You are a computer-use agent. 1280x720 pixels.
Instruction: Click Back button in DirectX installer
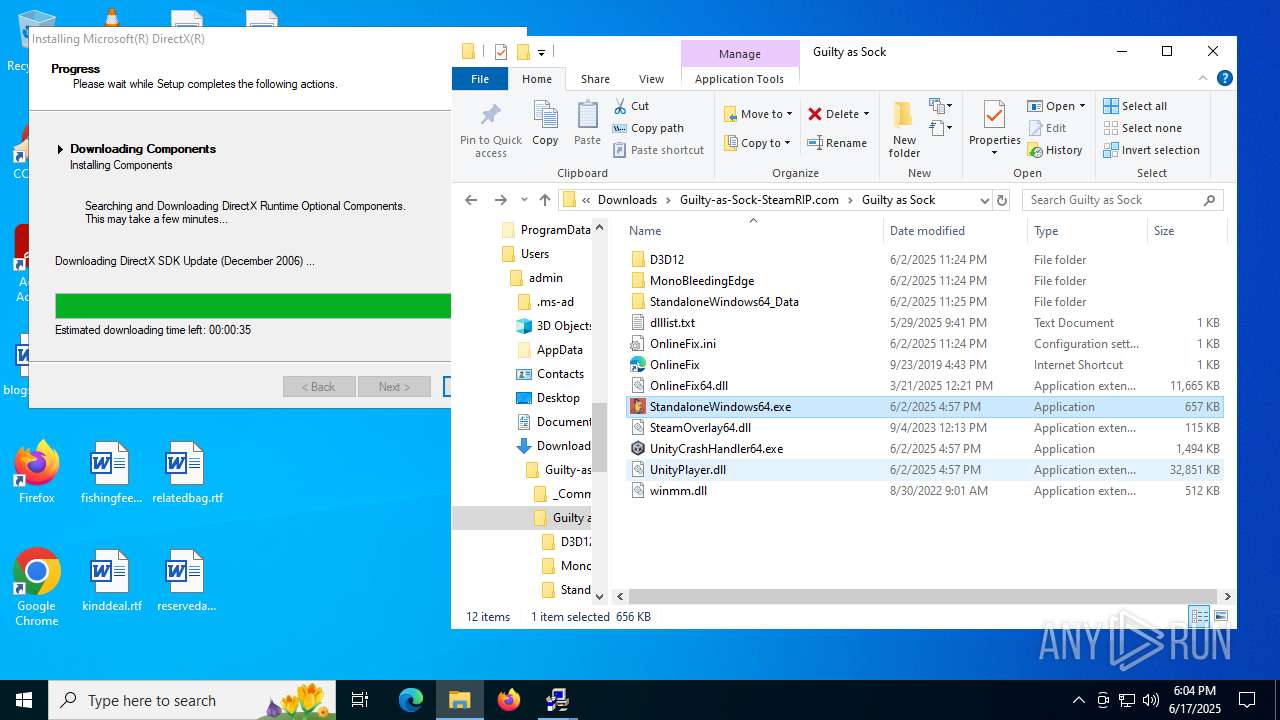[x=319, y=387]
